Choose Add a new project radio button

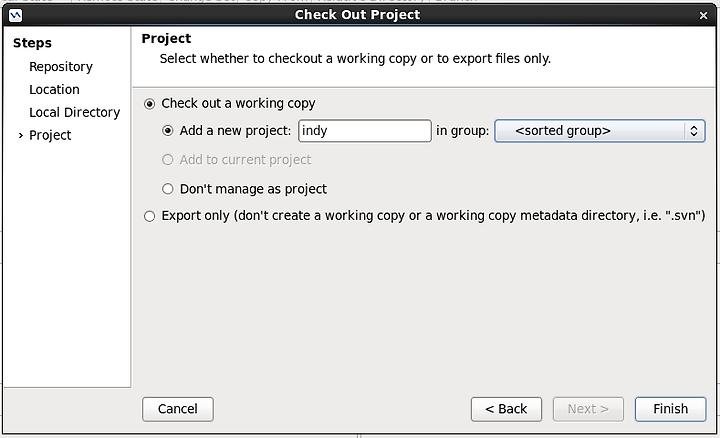point(168,131)
